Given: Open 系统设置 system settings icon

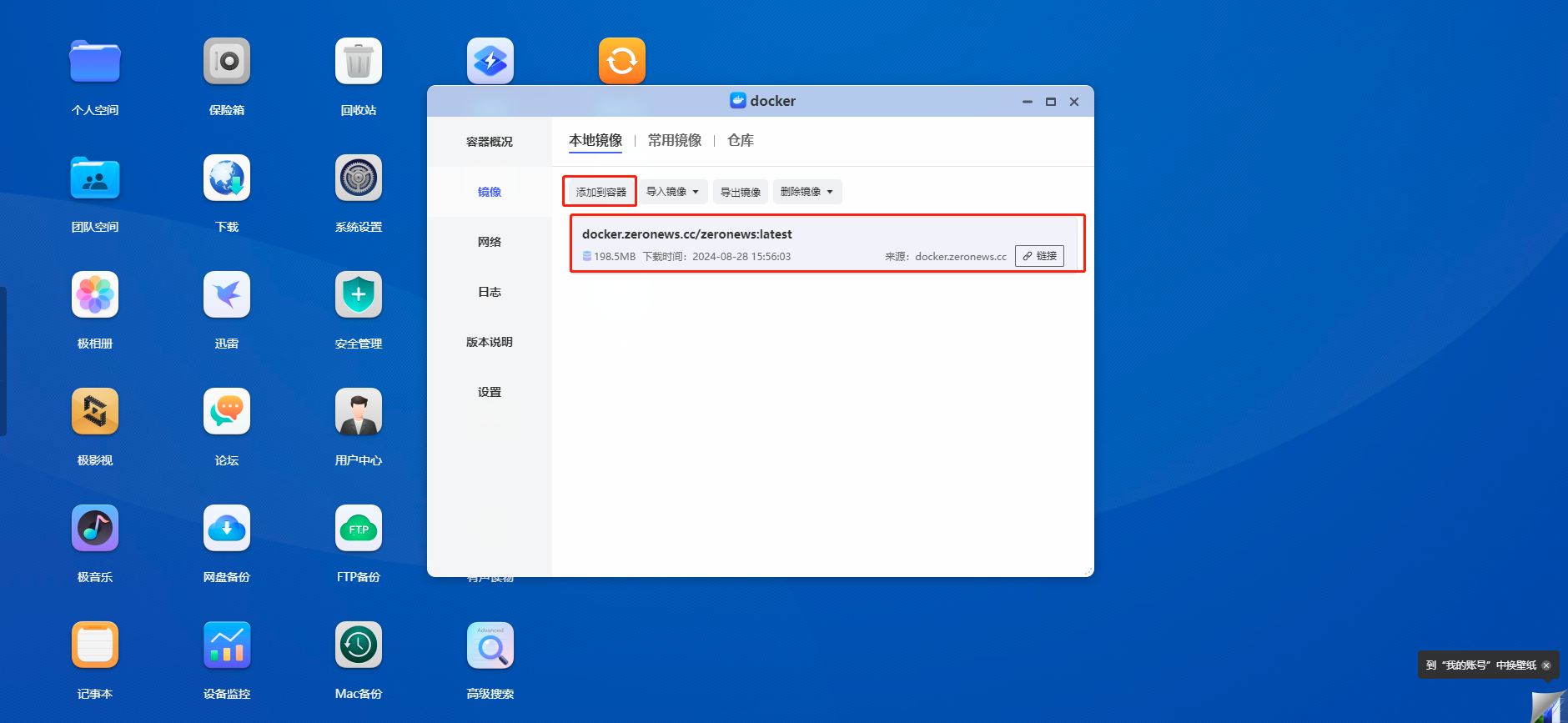Looking at the screenshot, I should [x=359, y=178].
